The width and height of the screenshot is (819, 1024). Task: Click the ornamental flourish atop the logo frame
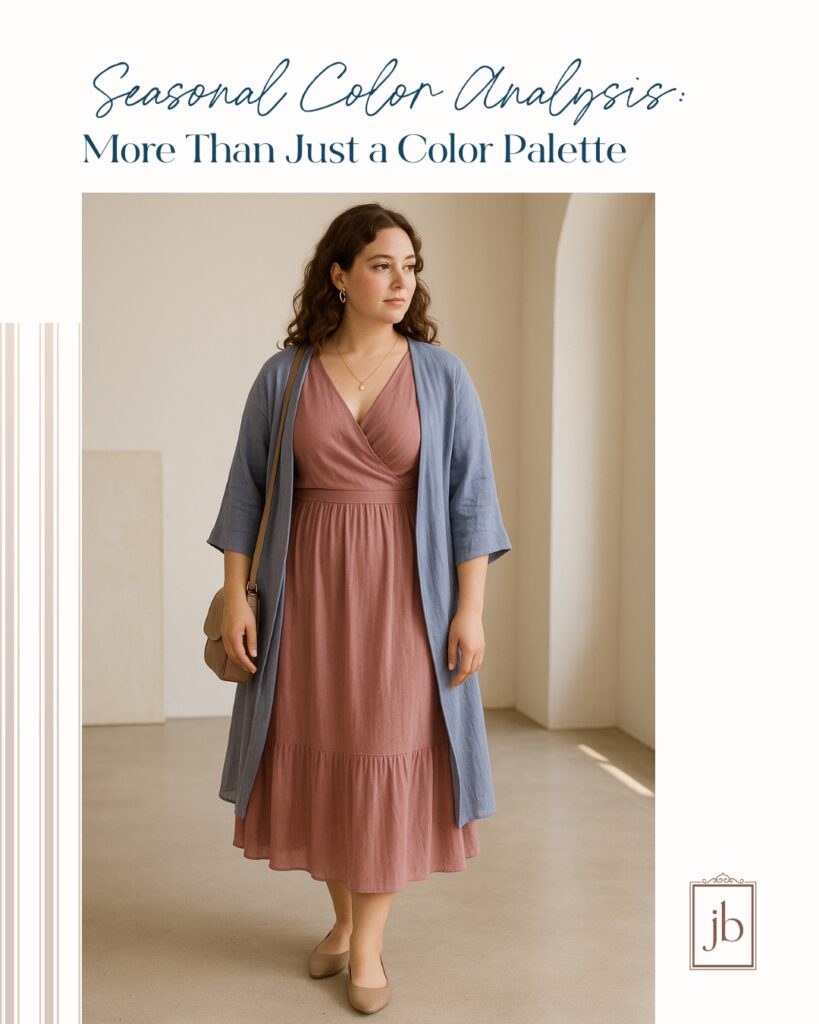pos(722,878)
